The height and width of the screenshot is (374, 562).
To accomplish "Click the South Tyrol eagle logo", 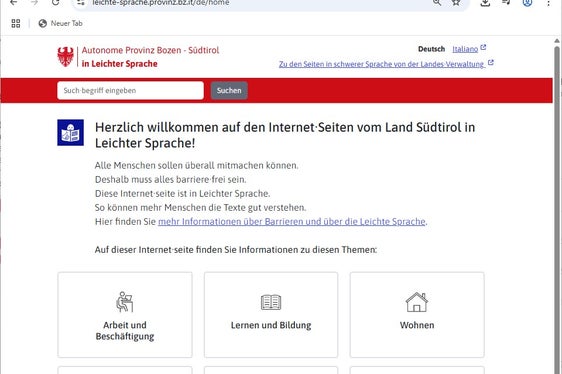I will pos(66,57).
